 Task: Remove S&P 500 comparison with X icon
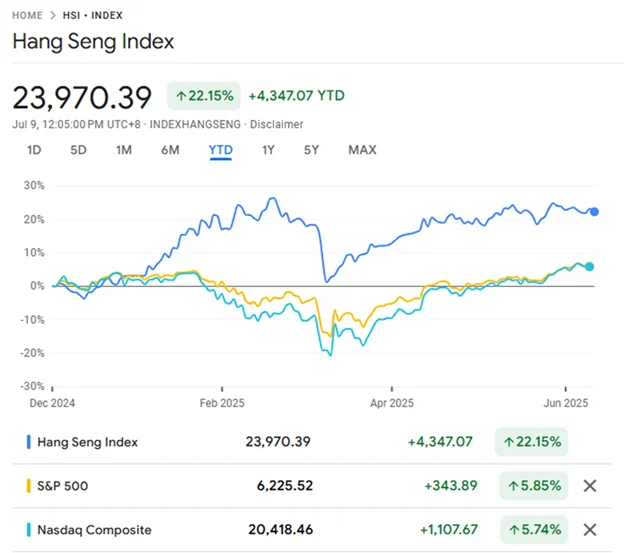(x=590, y=485)
